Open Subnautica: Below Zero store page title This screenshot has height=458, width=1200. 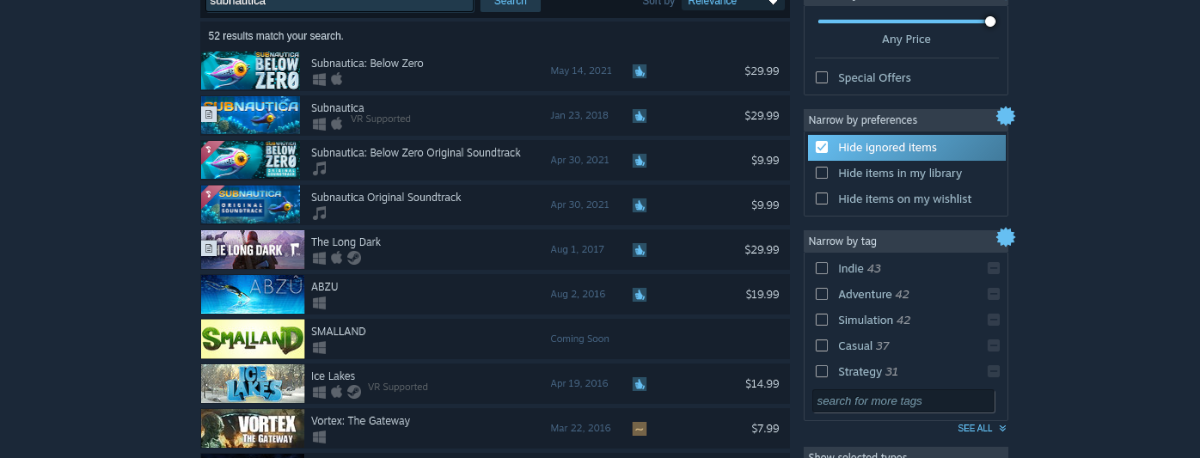[x=367, y=63]
